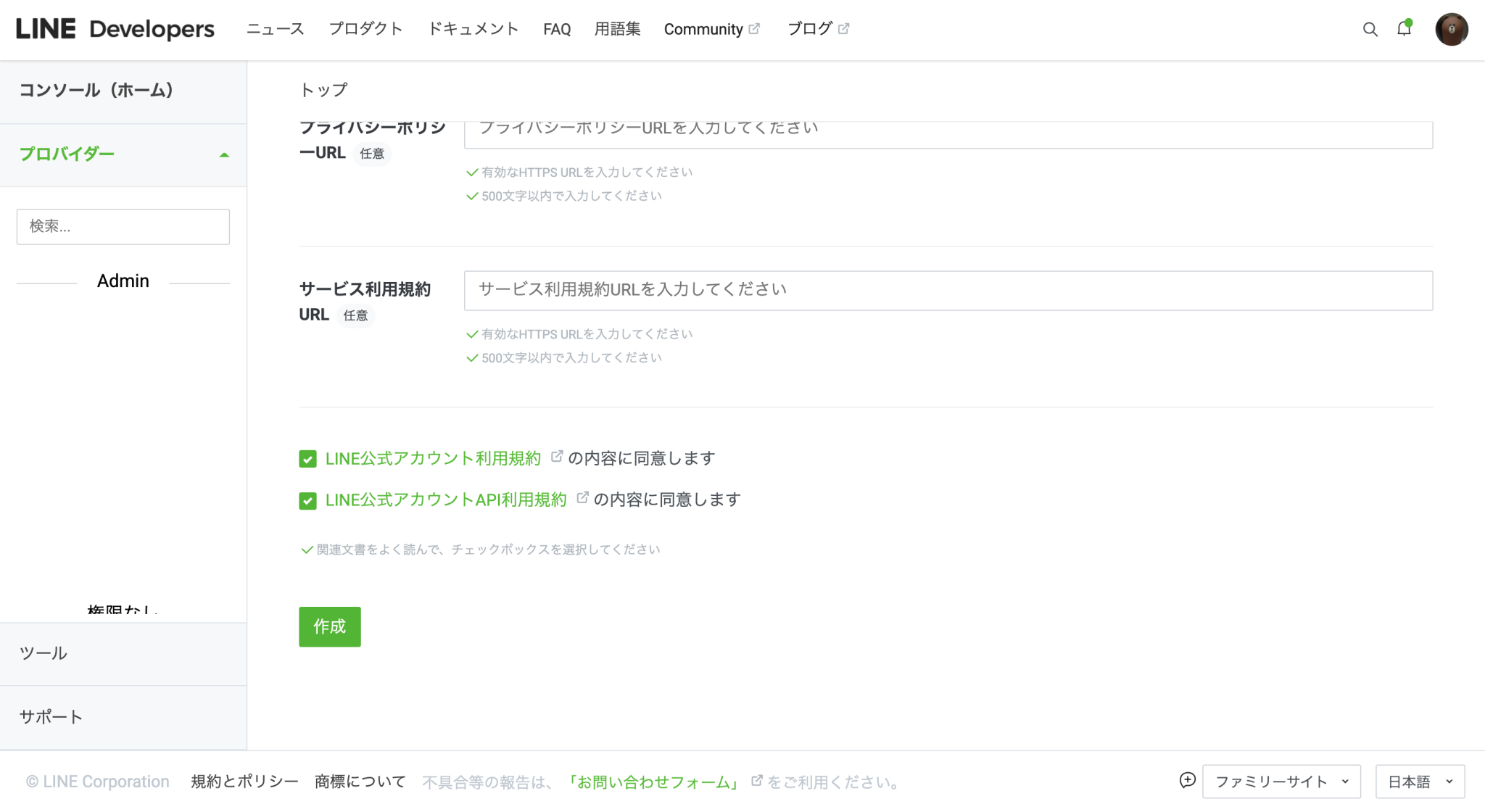Open the notification bell

coord(1405,29)
